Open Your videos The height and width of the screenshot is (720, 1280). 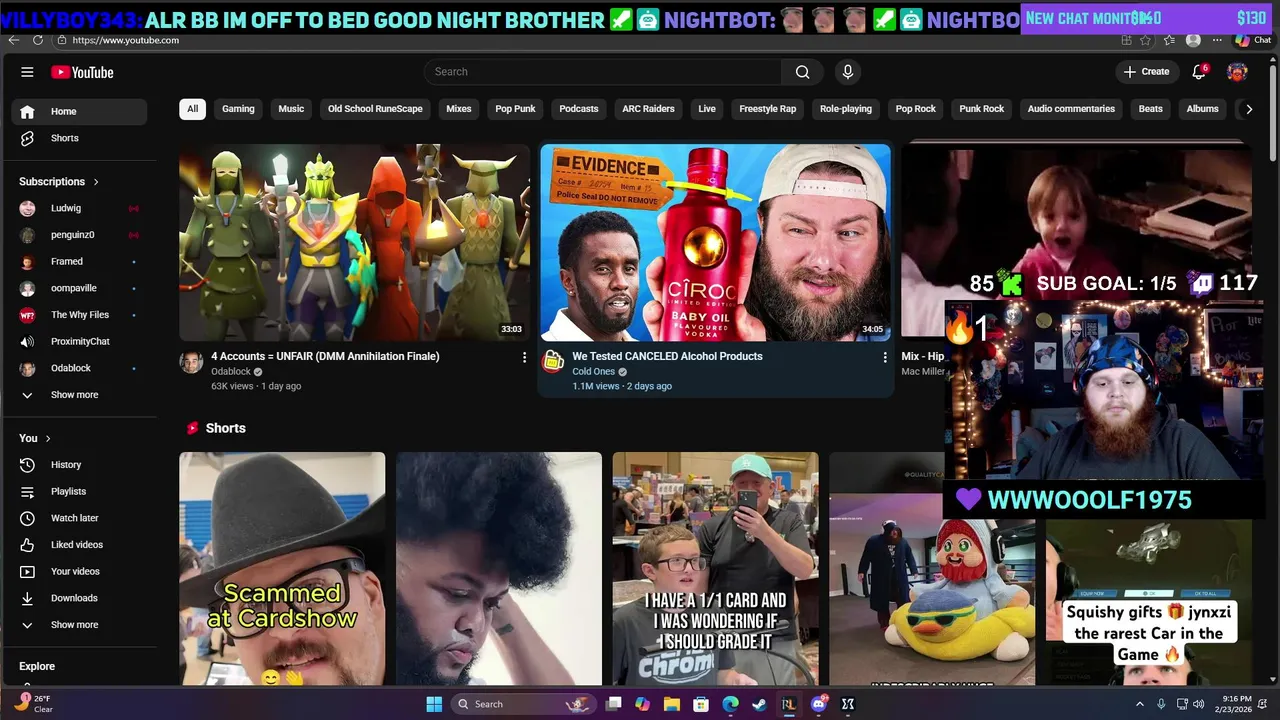[80, 572]
